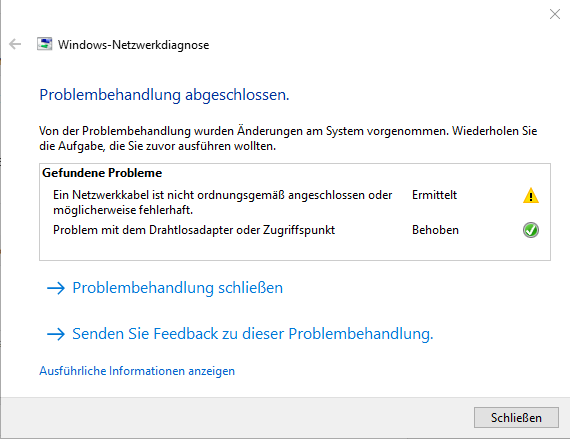Image resolution: width=570 pixels, height=439 pixels.
Task: Click the Problembehandlung abgeschlossen heading
Action: [164, 95]
